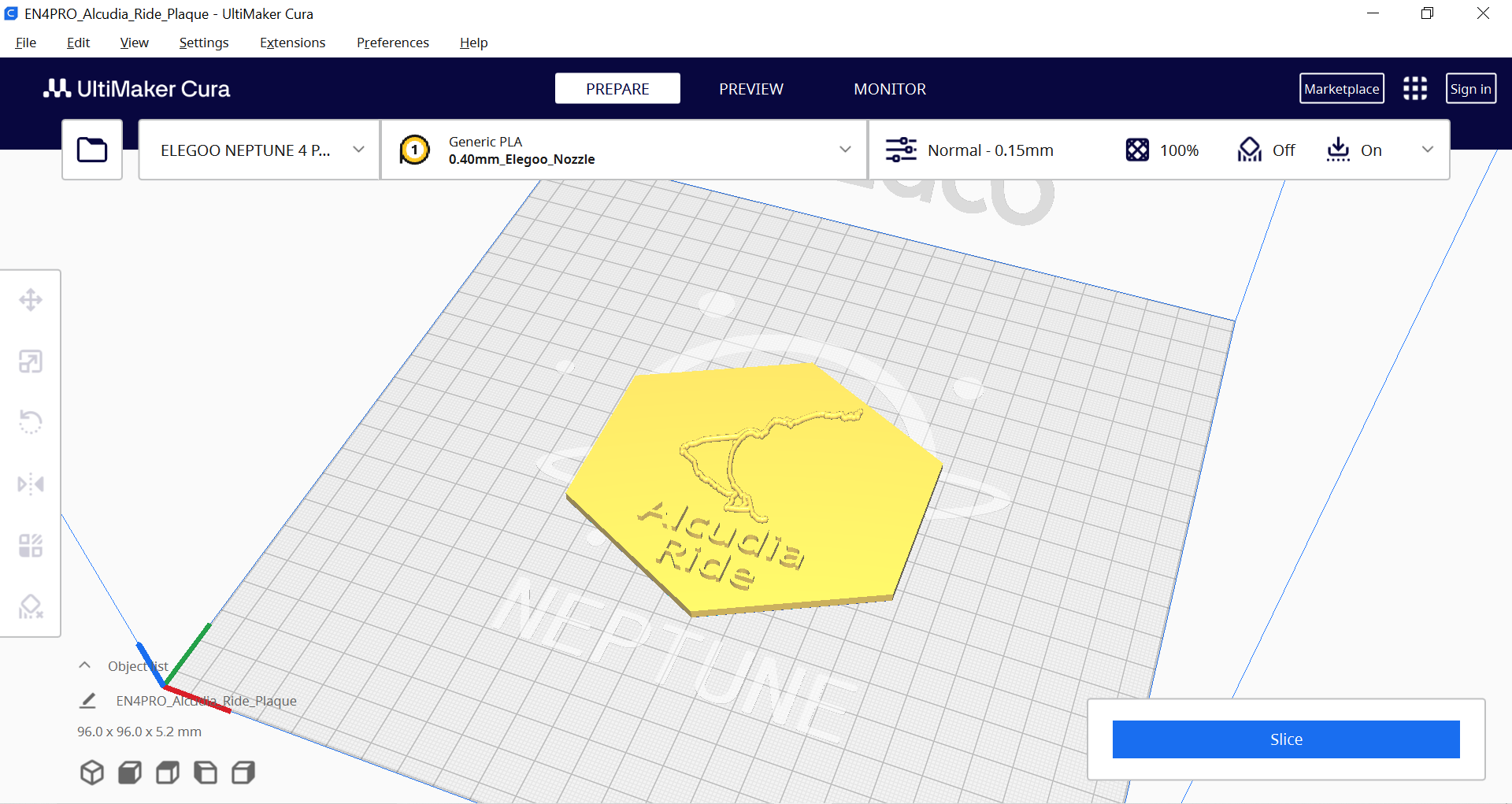The image size is (1512, 804).
Task: Open the Settings menu
Action: pos(204,43)
